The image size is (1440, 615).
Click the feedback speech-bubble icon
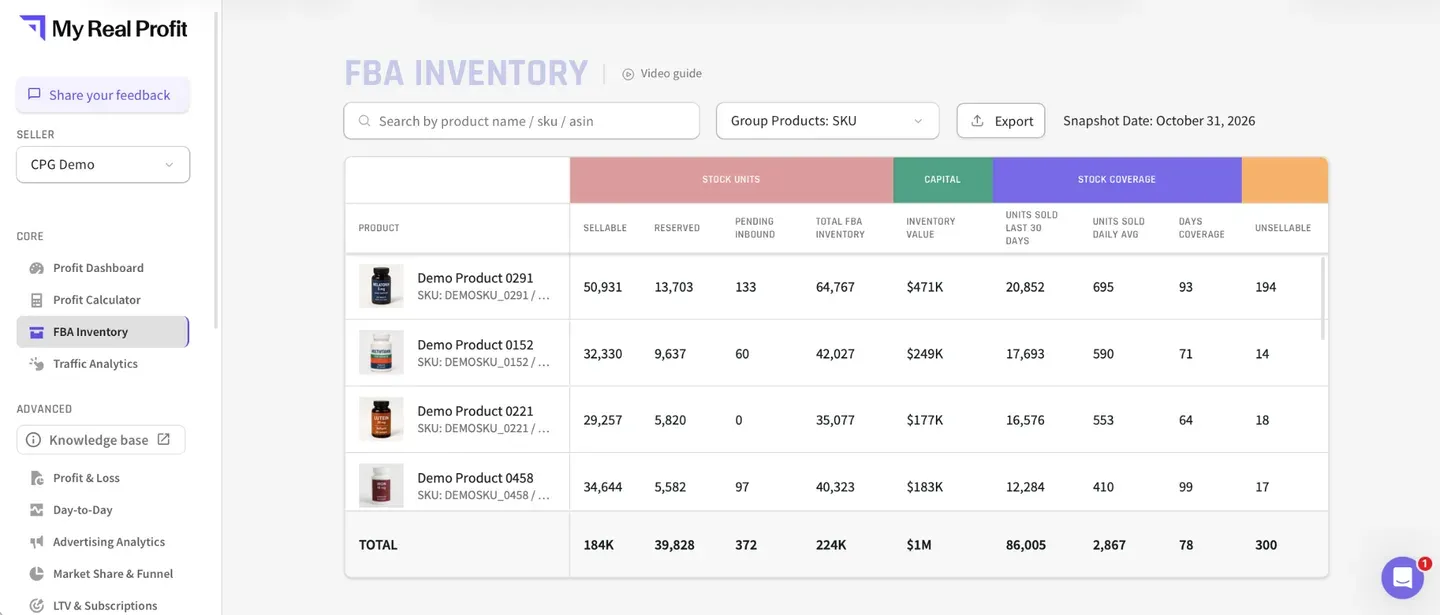(34, 94)
